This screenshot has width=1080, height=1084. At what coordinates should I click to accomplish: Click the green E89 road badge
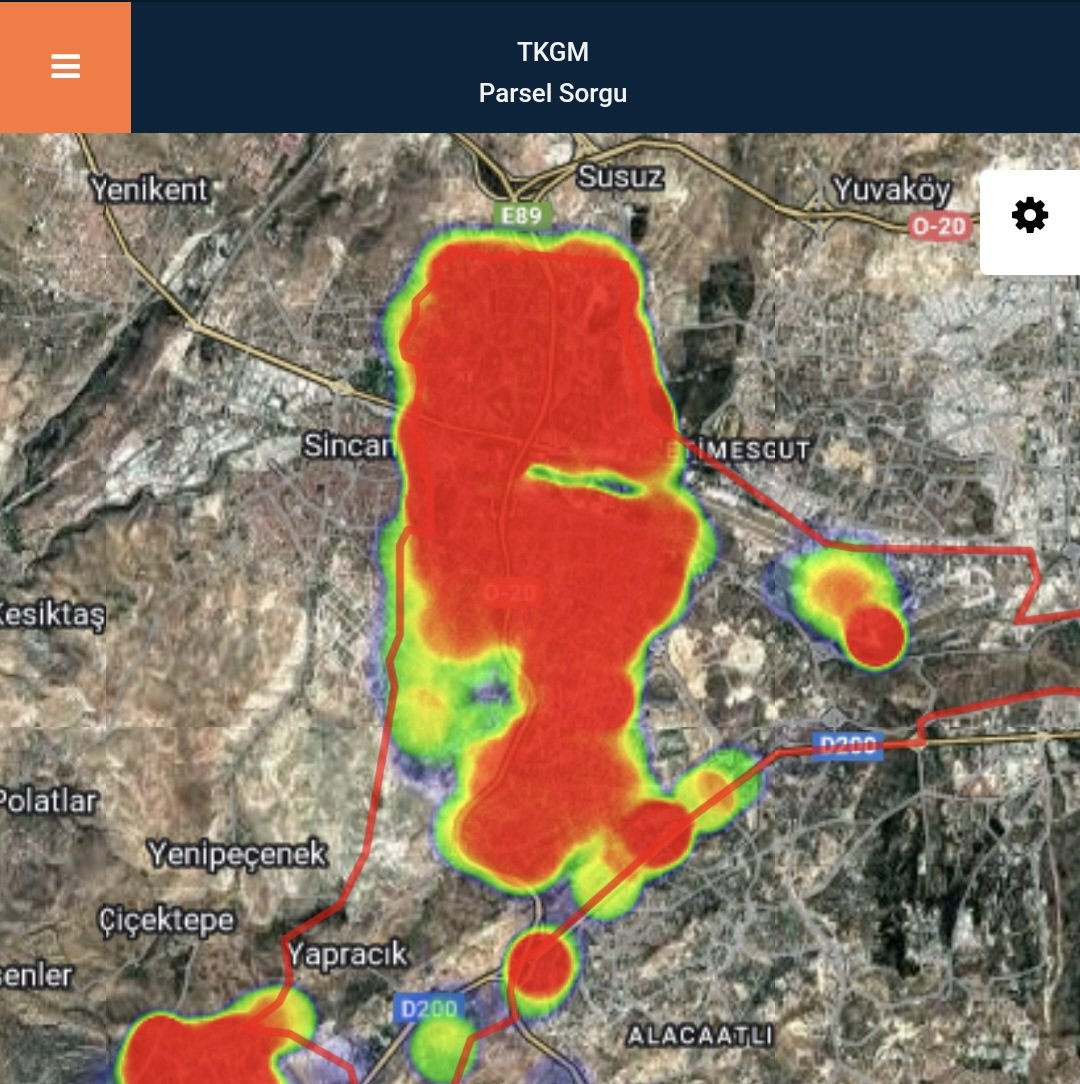[522, 216]
